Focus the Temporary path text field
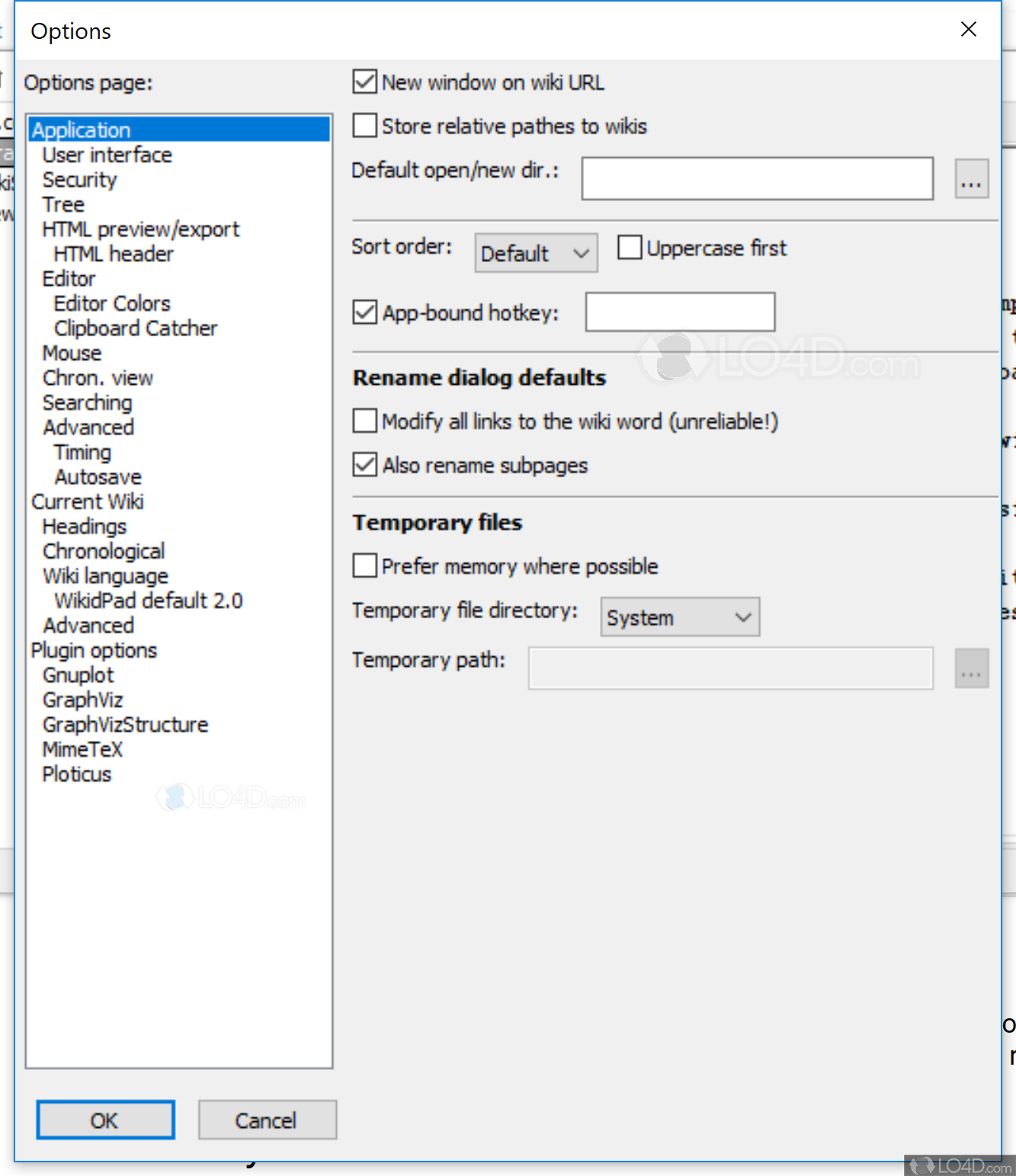 tap(730, 668)
